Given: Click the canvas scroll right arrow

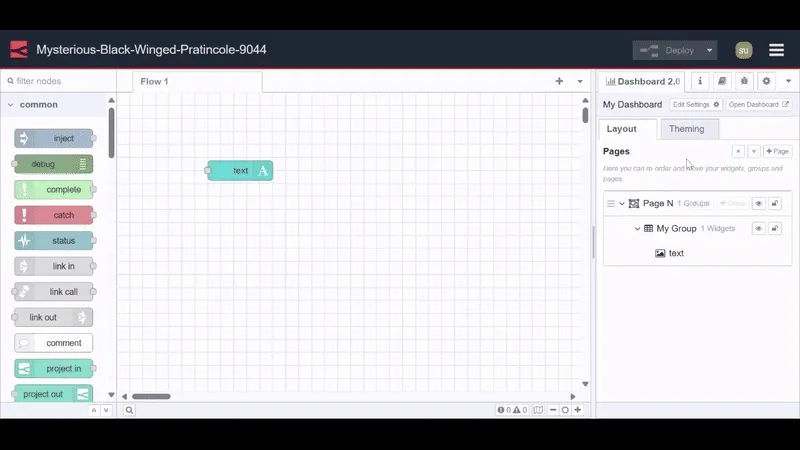Looking at the screenshot, I should point(572,396).
